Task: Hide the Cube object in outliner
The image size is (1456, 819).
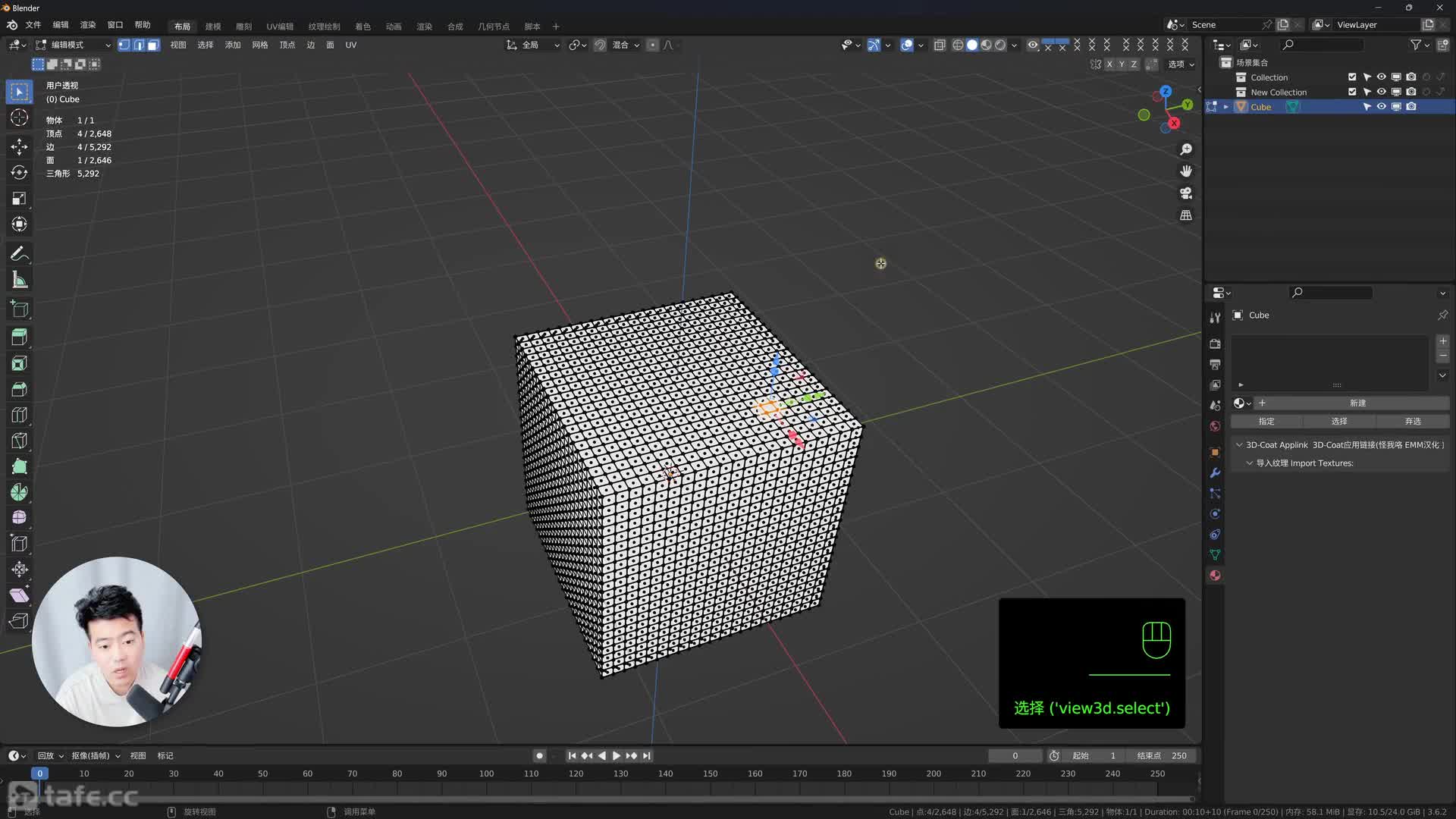Action: pyautogui.click(x=1382, y=107)
